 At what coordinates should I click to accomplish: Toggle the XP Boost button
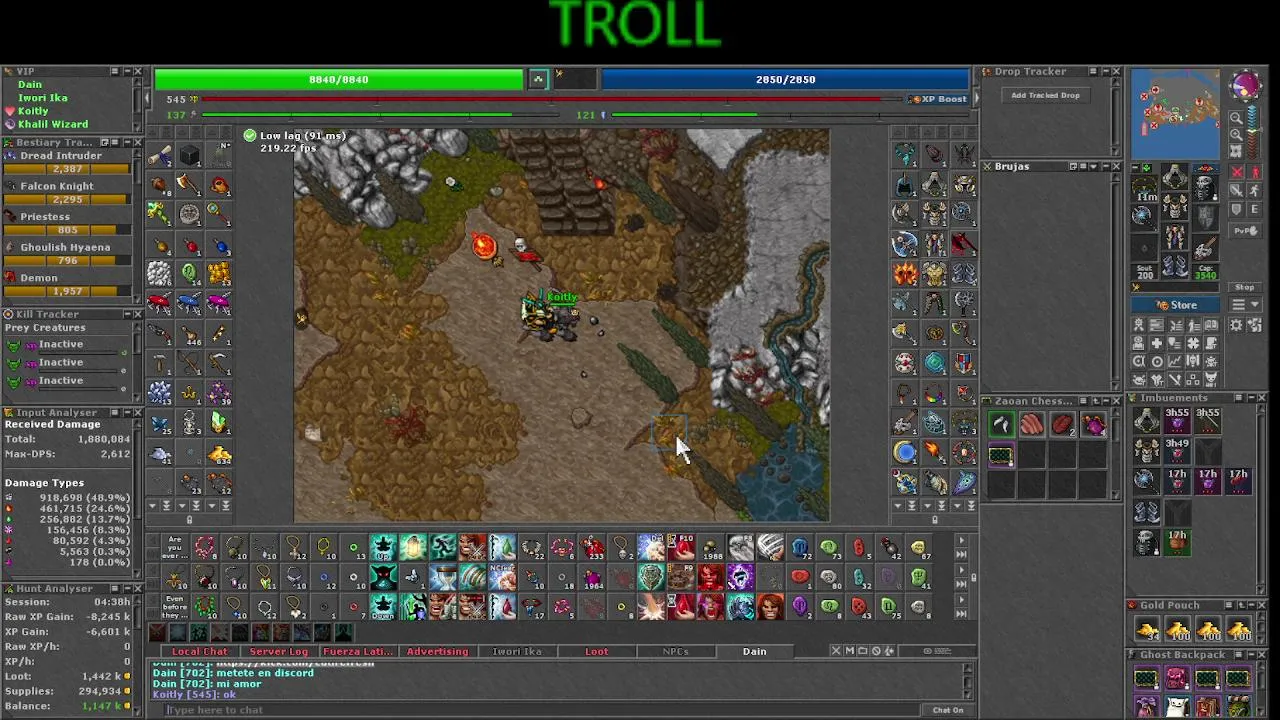pos(939,99)
